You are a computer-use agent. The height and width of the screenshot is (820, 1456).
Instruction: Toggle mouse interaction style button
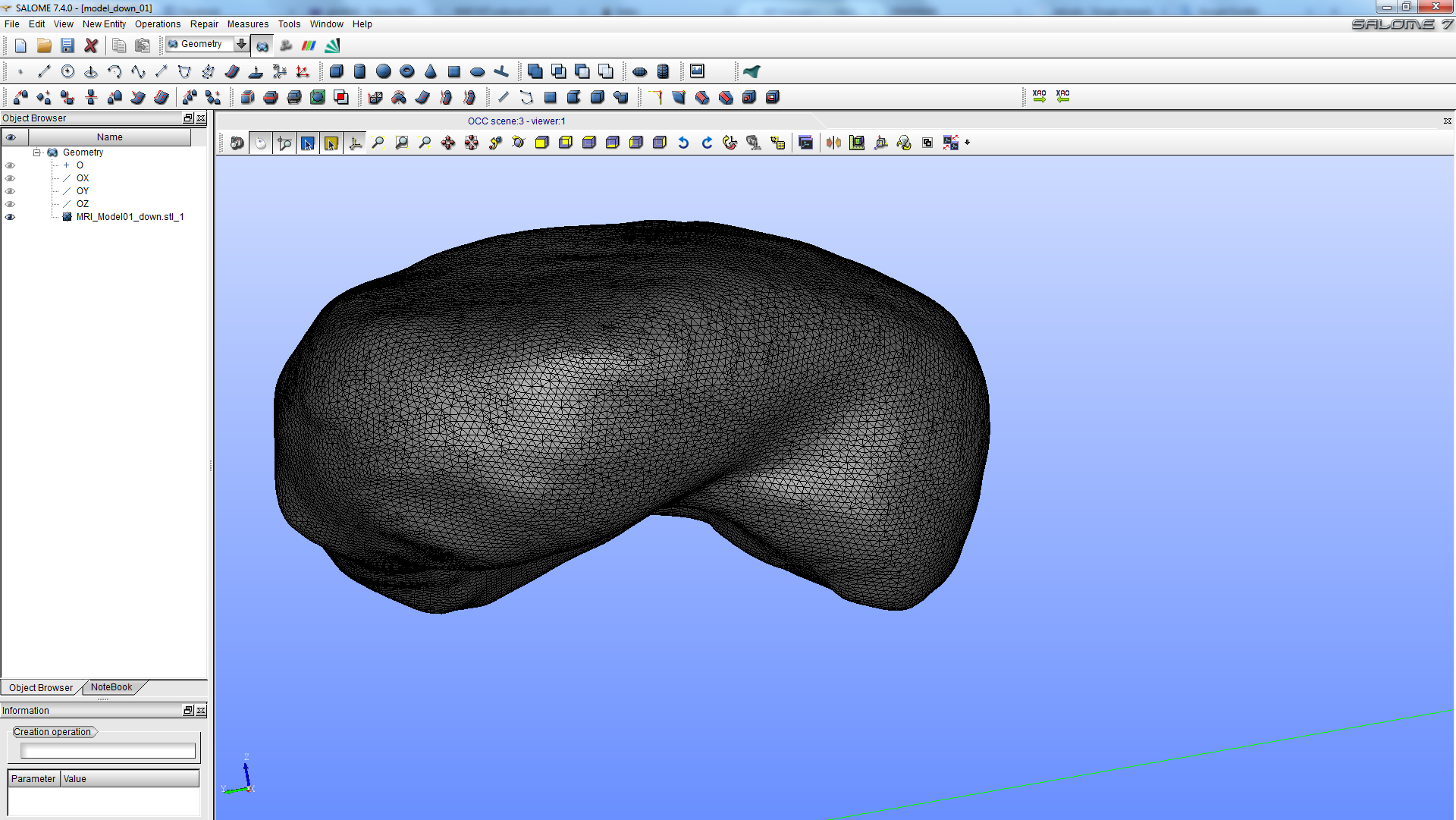click(x=261, y=143)
